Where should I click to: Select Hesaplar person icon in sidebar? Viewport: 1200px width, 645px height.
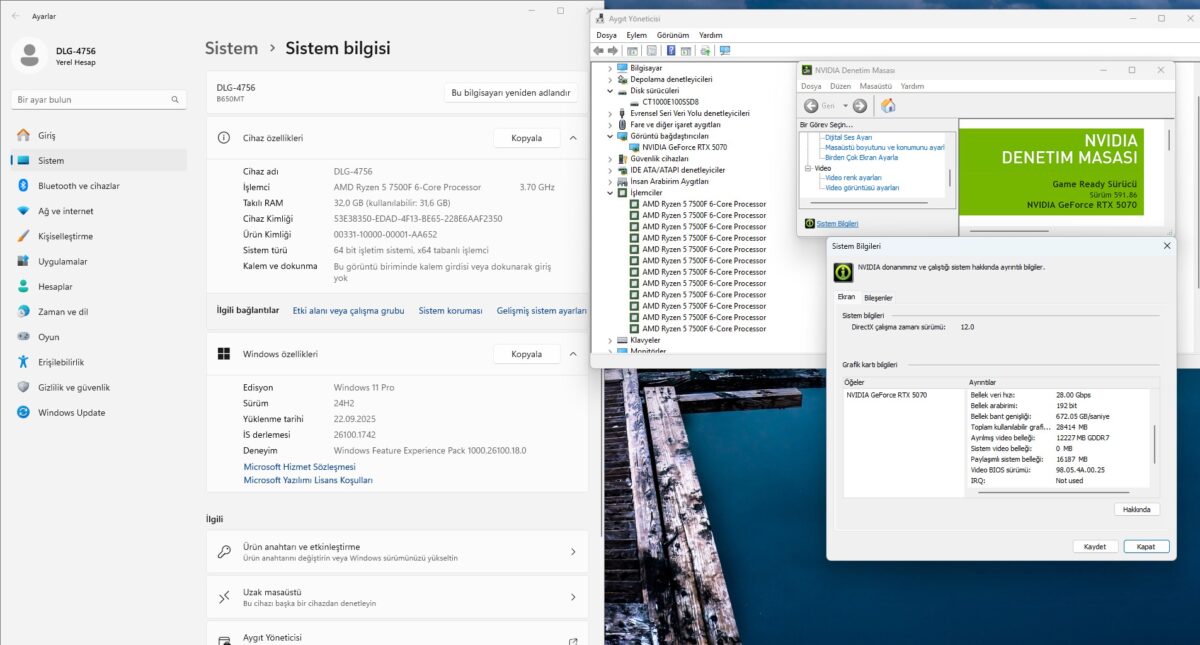coord(23,286)
